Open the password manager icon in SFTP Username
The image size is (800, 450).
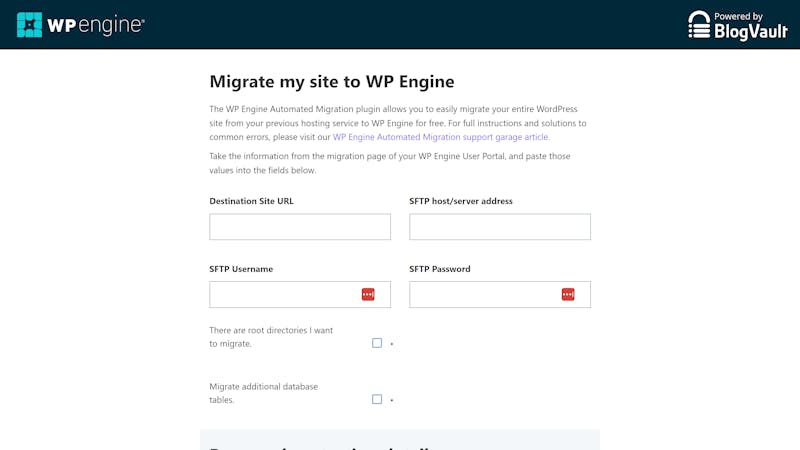point(368,294)
